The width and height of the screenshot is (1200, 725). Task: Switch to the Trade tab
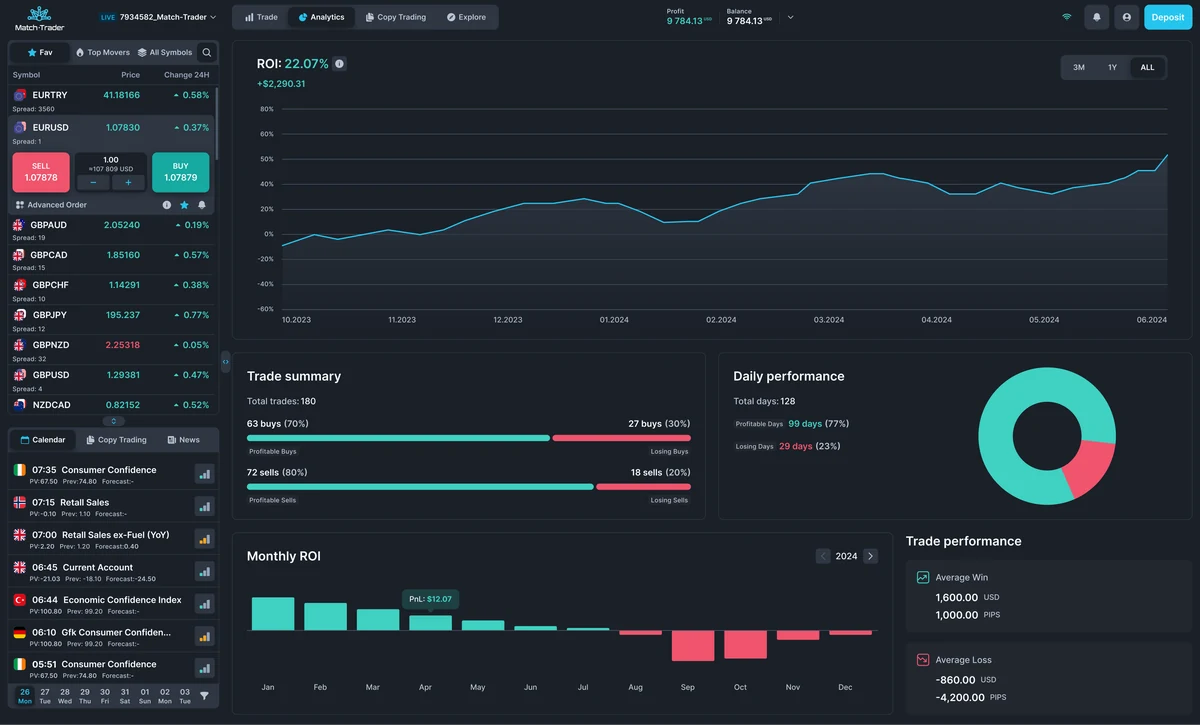(x=262, y=17)
